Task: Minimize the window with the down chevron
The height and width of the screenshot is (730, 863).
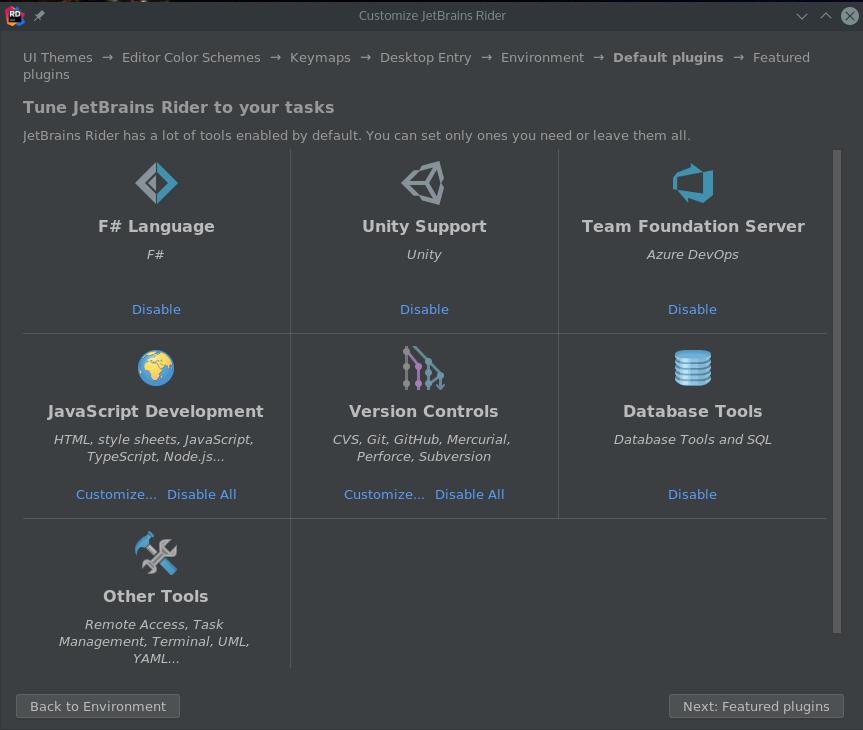Action: (802, 16)
